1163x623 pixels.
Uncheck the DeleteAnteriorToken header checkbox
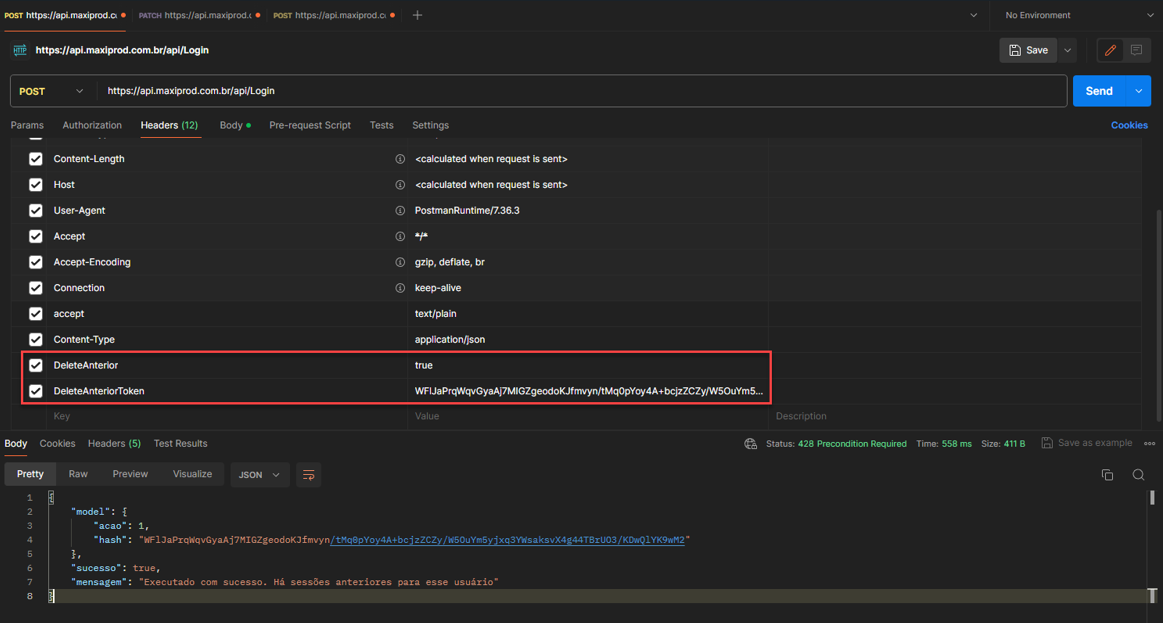coord(36,391)
